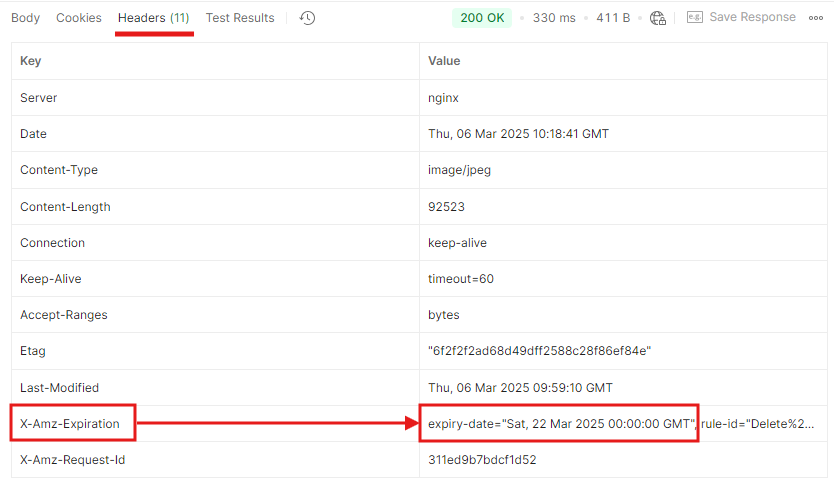The image size is (834, 484).
Task: Click the globe network information icon
Action: tap(657, 18)
